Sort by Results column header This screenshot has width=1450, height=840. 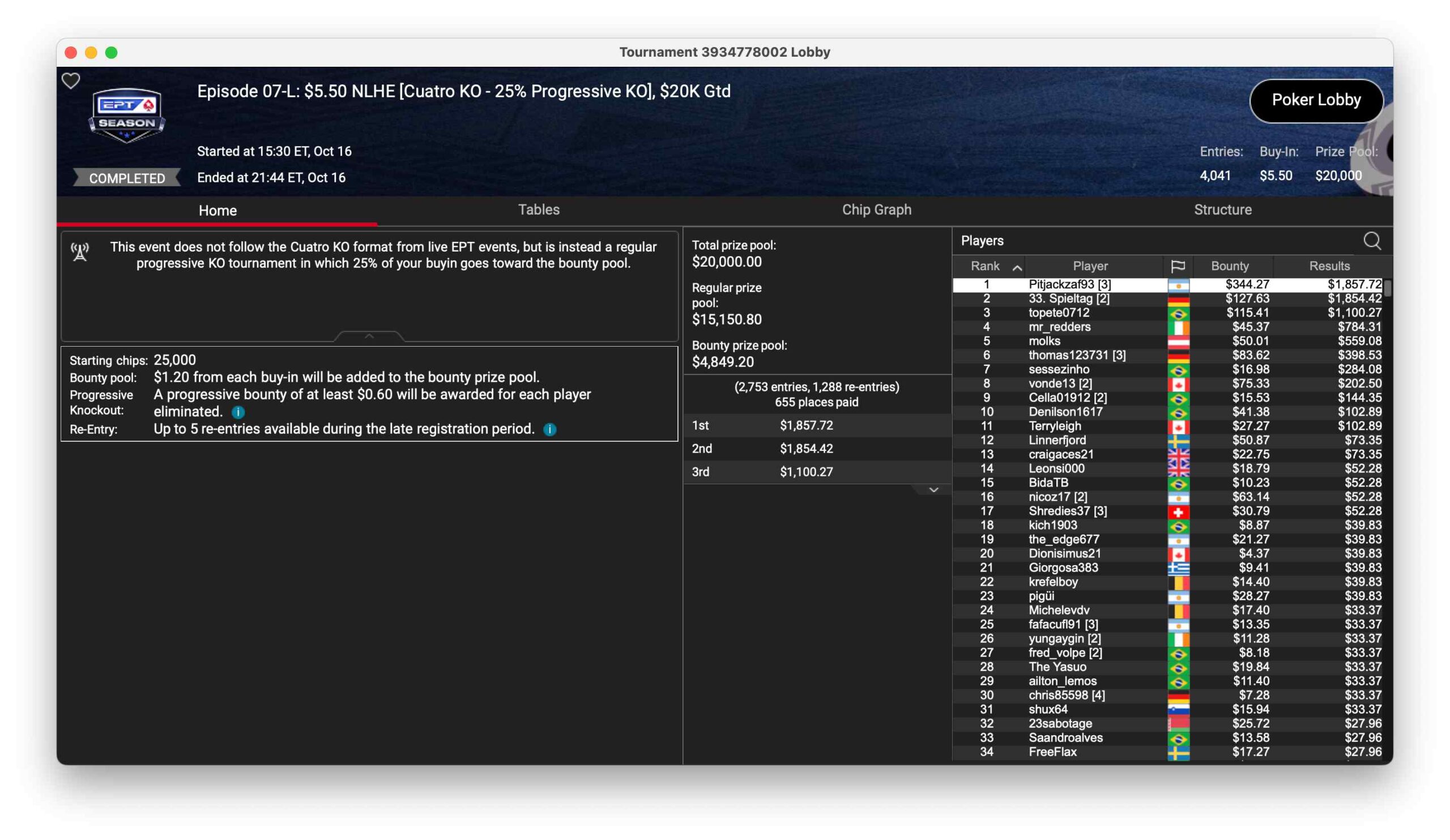1329,266
